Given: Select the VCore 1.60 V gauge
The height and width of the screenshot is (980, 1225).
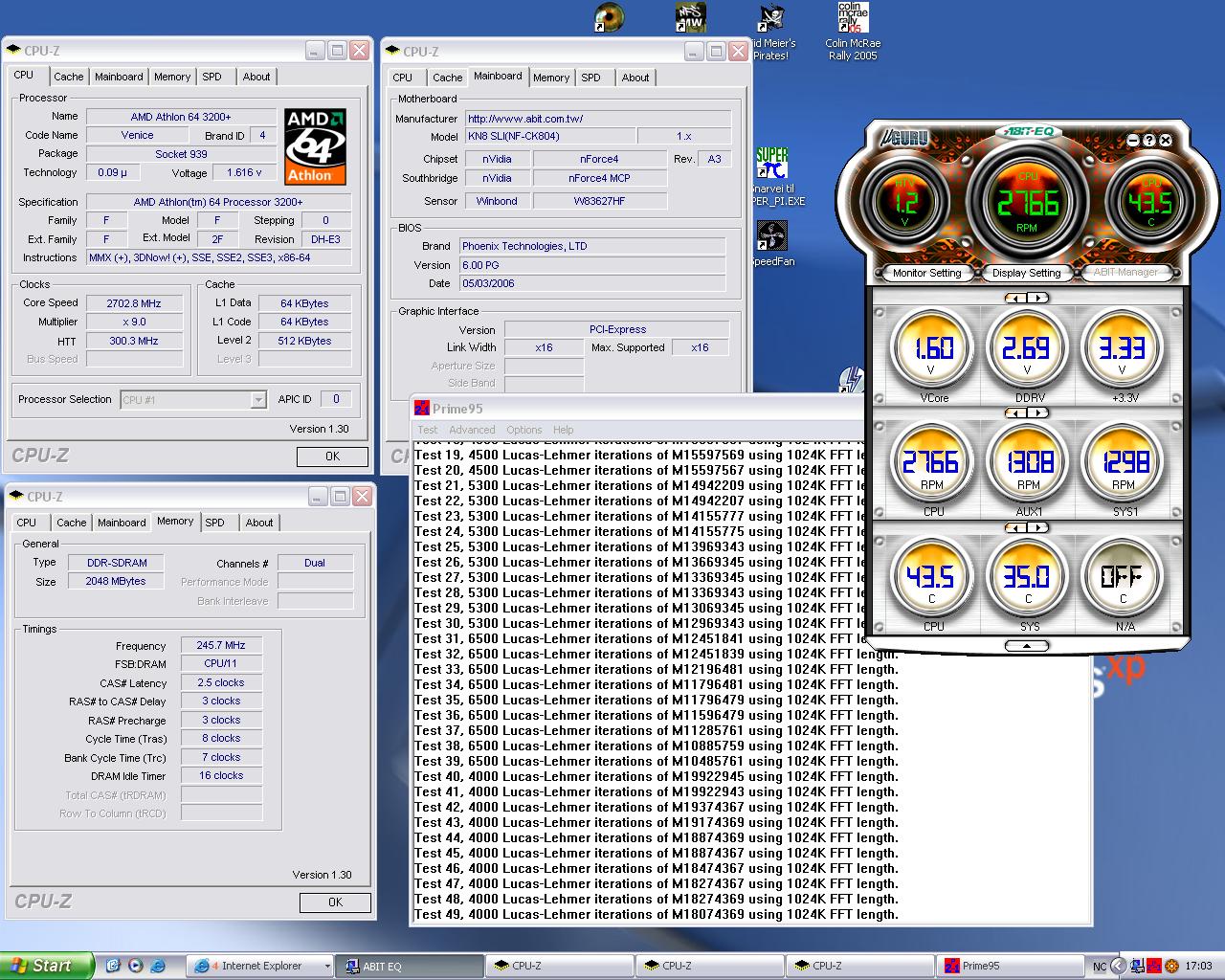Looking at the screenshot, I should (x=933, y=348).
